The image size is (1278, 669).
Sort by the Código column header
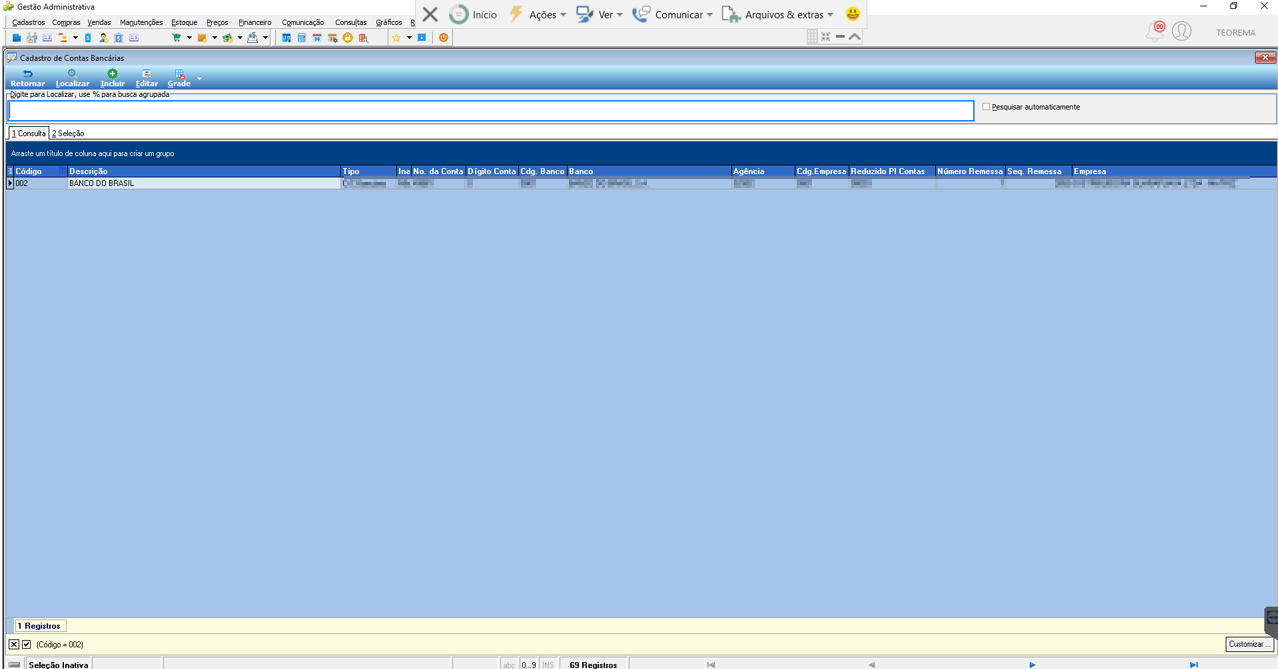click(x=40, y=171)
